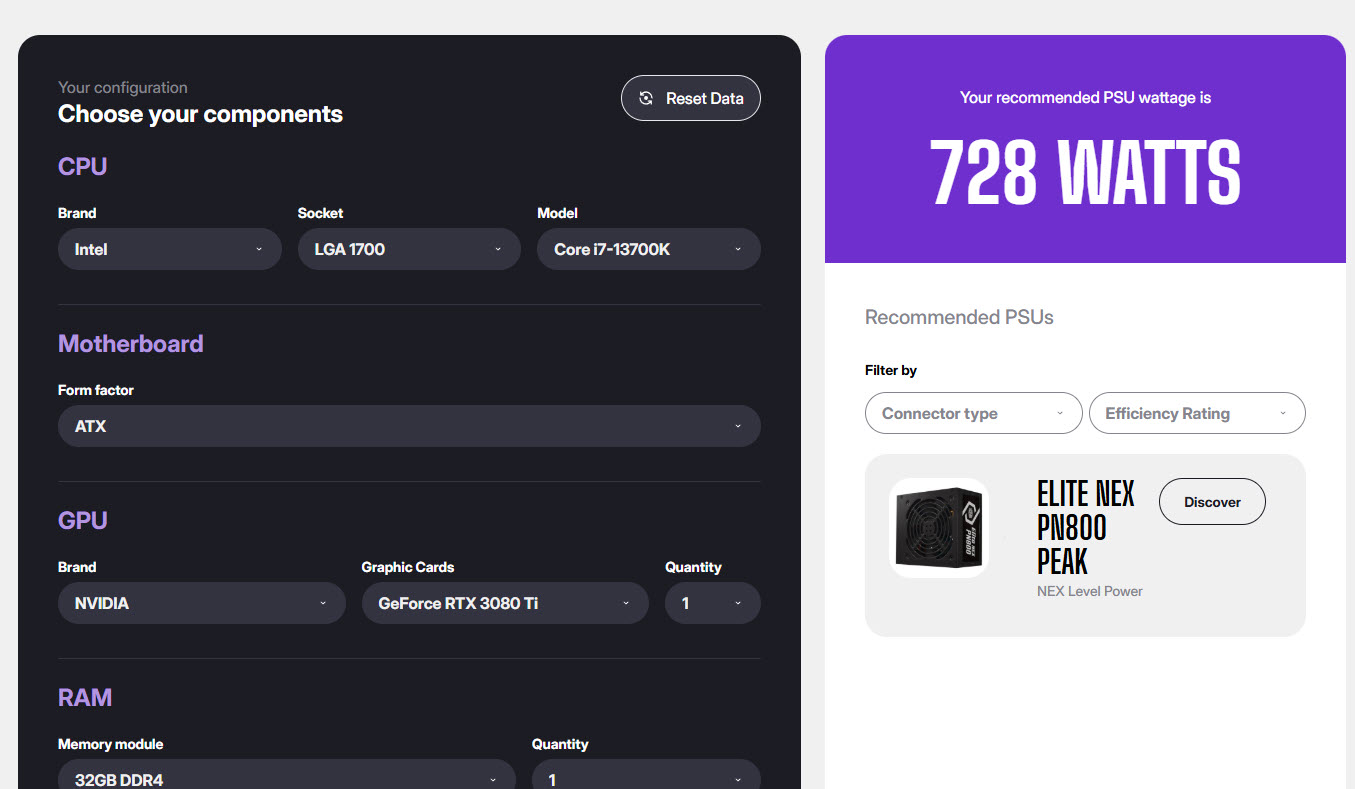
Task: Click the Elite NEX PN800 PSU thumbnail
Action: coord(939,528)
